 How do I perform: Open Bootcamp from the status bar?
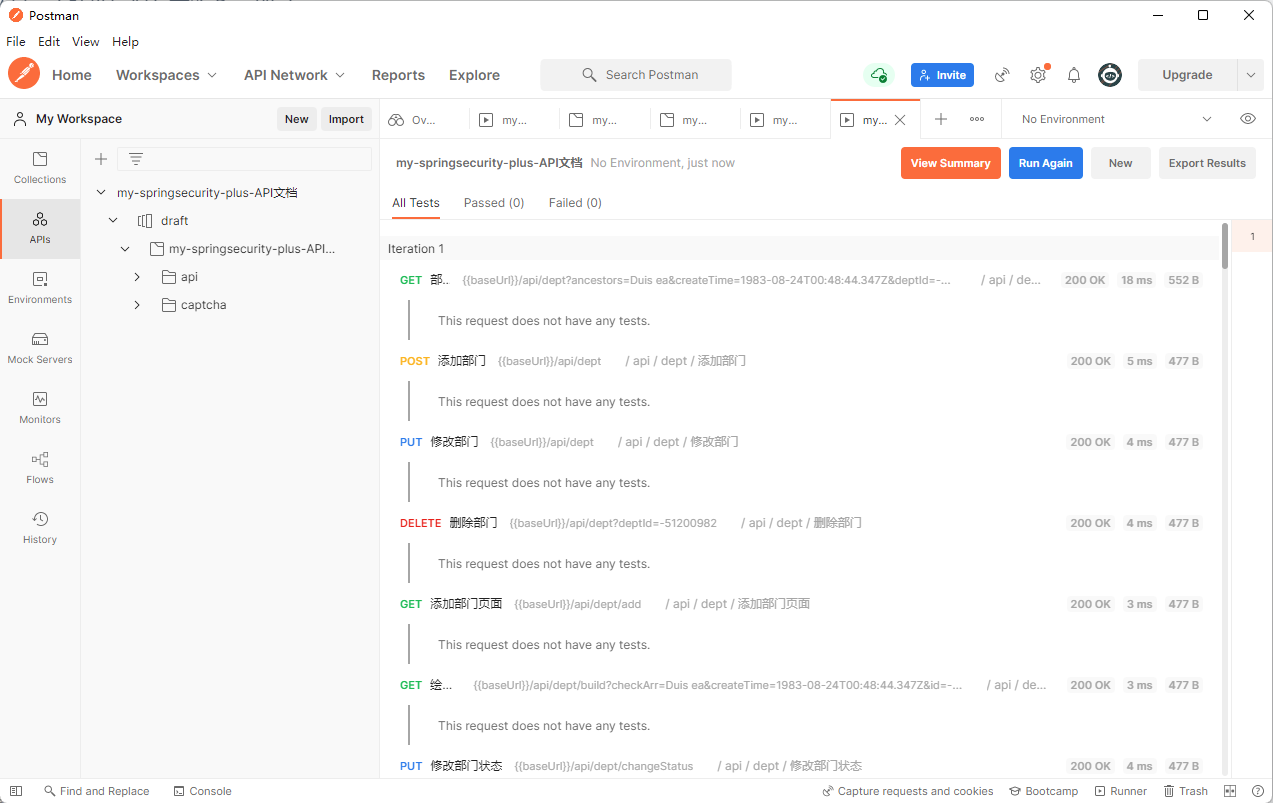pos(1043,791)
